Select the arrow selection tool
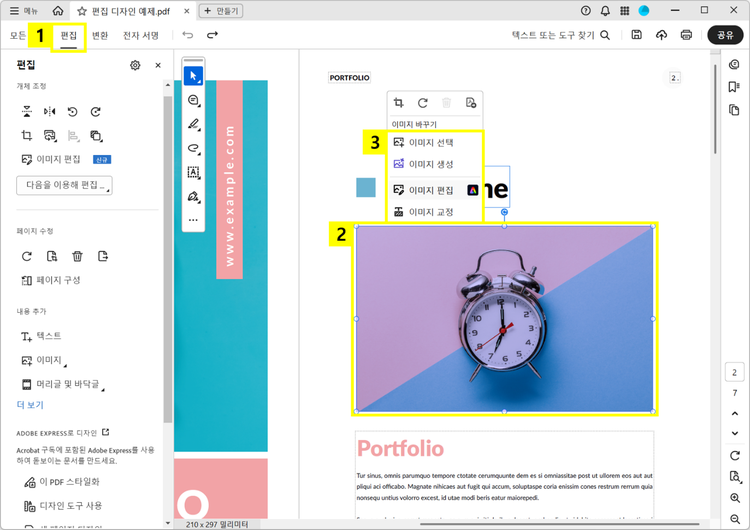The image size is (750, 530). point(193,76)
